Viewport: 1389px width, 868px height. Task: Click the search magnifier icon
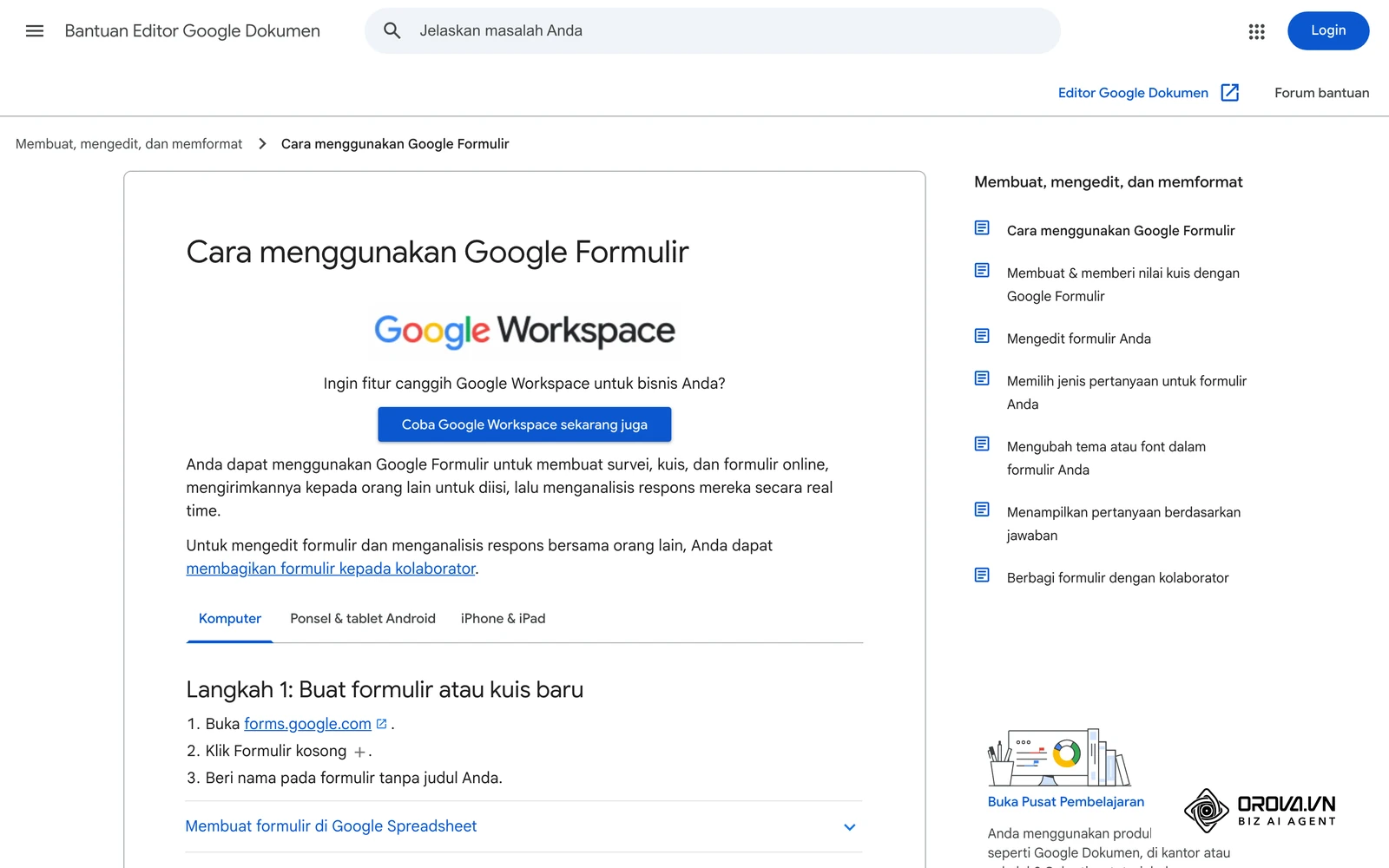coord(392,31)
